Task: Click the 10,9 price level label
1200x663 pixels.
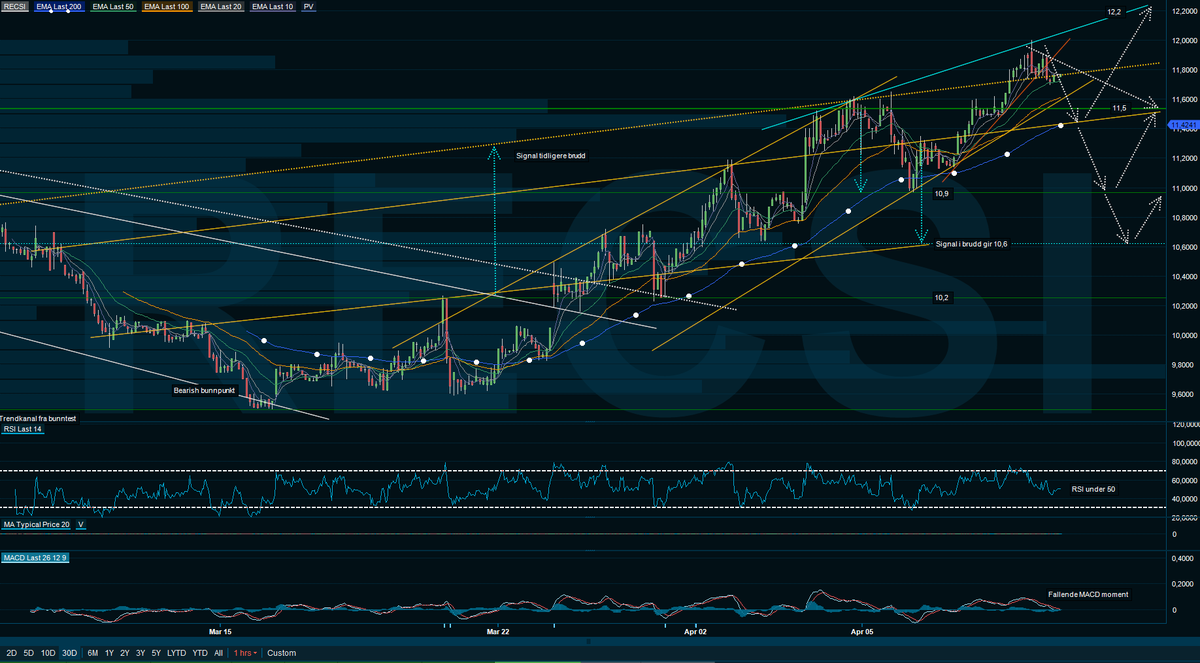Action: [x=941, y=193]
